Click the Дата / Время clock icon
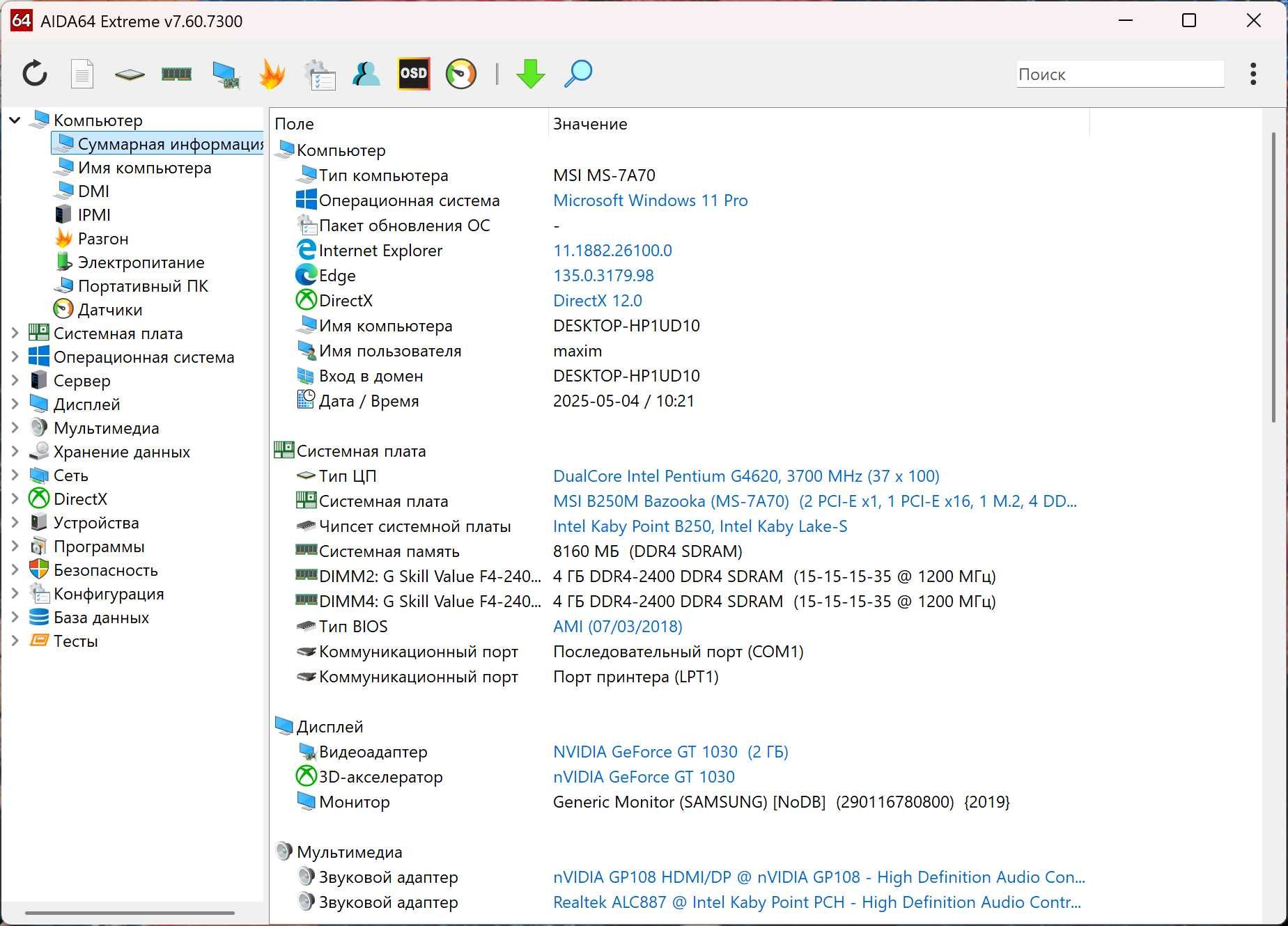This screenshot has height=926, width=1288. click(x=306, y=401)
